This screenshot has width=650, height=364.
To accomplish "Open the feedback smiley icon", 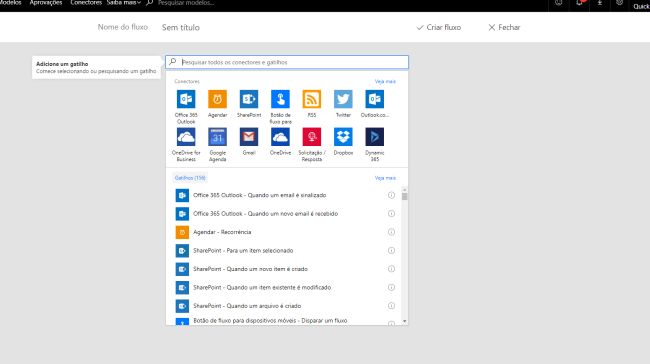I will coord(559,2).
